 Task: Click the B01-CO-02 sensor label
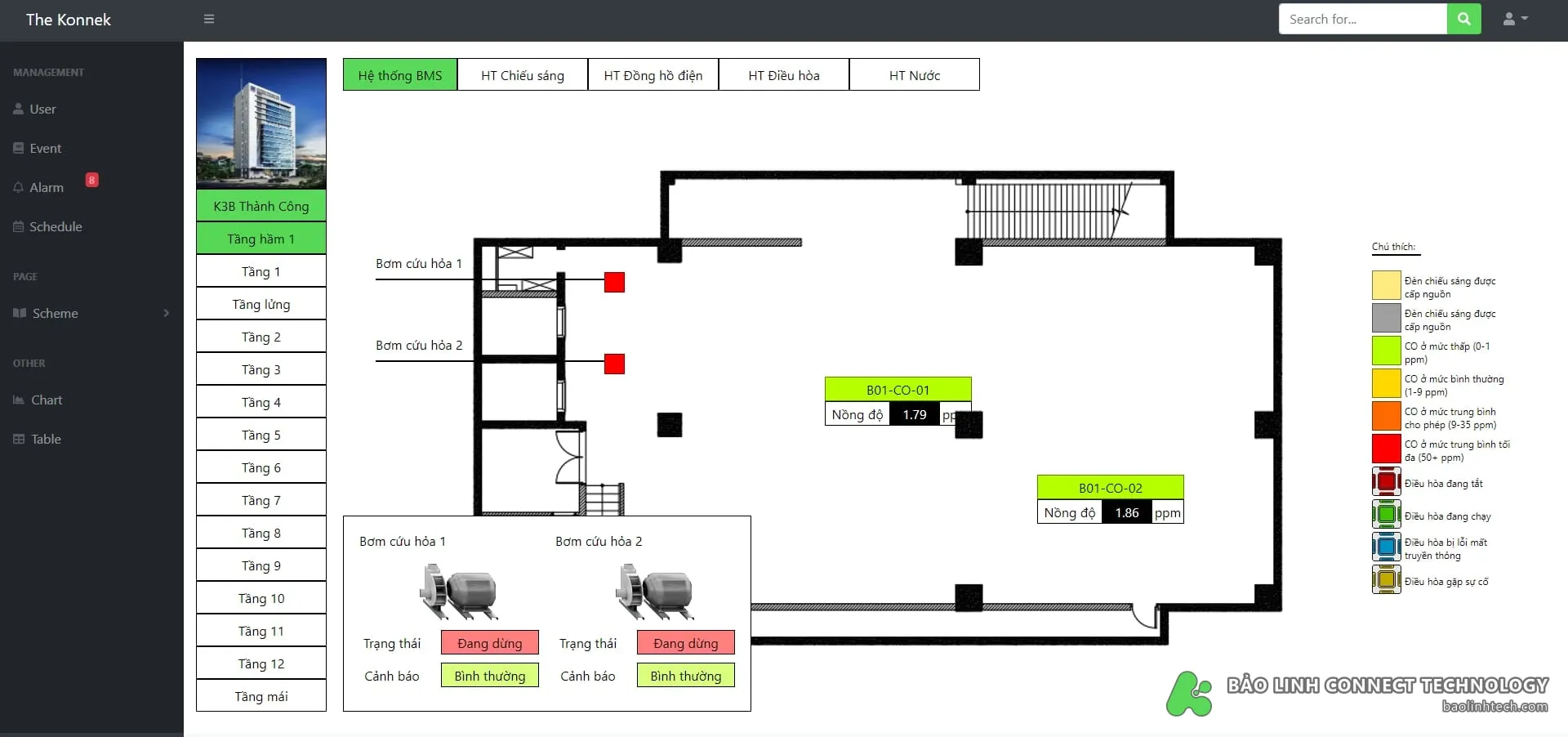(1111, 487)
